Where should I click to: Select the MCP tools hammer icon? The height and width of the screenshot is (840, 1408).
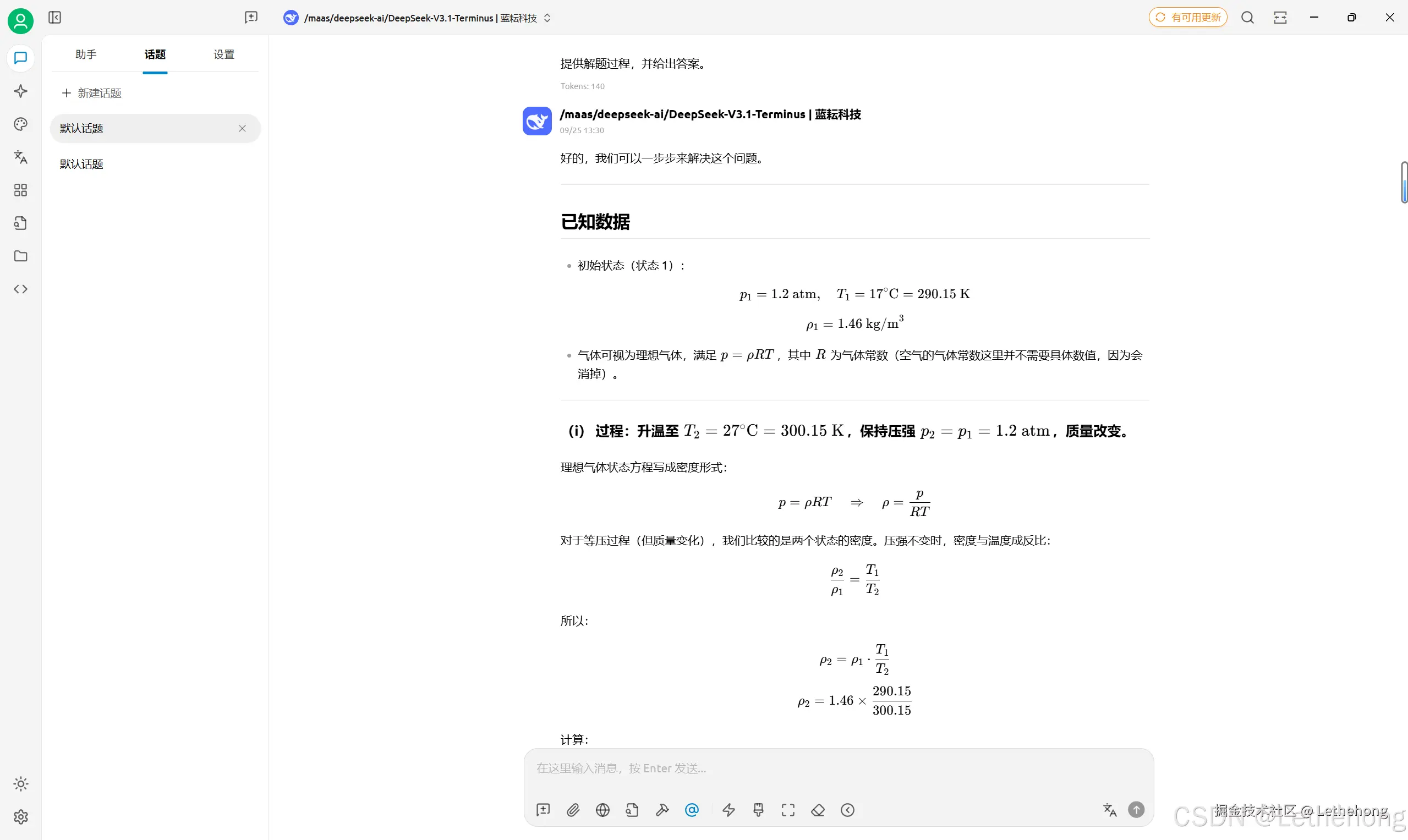tap(662, 810)
